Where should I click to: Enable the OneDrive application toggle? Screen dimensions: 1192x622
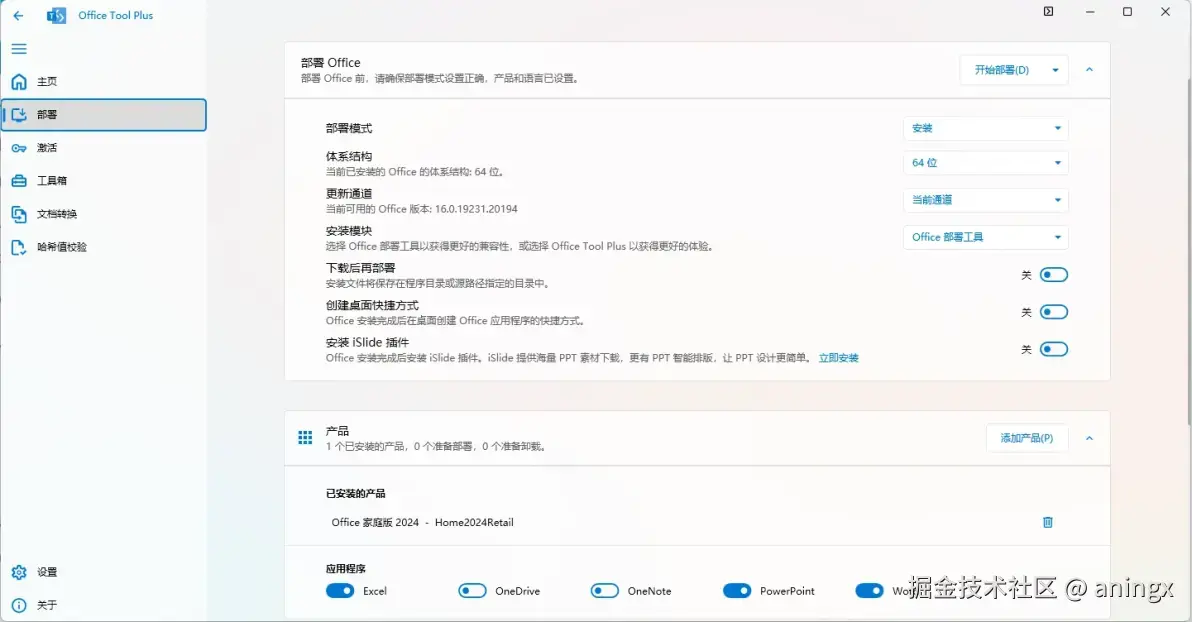[472, 591]
